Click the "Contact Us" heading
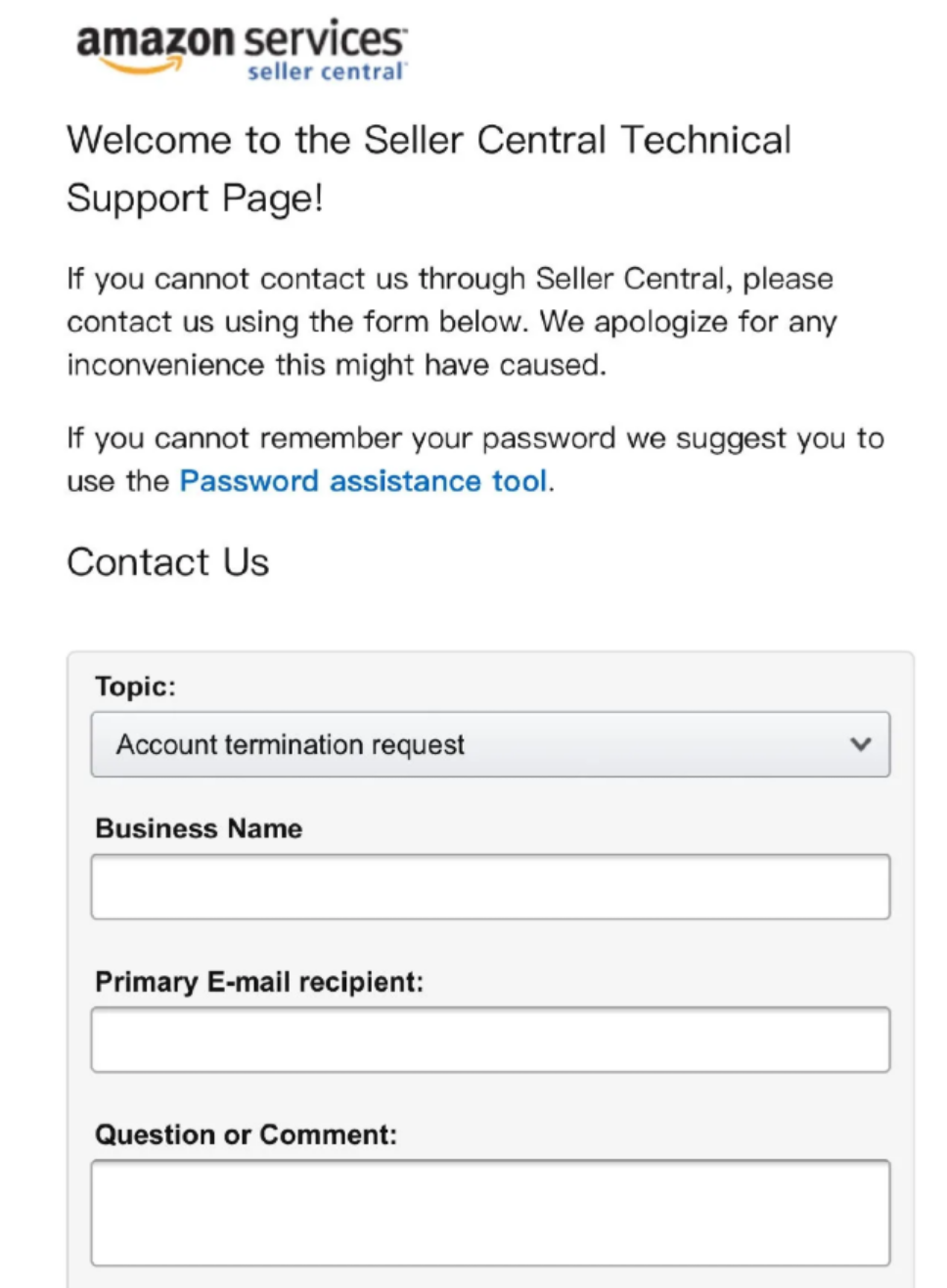Viewport: 947px width, 1288px height. [x=167, y=562]
